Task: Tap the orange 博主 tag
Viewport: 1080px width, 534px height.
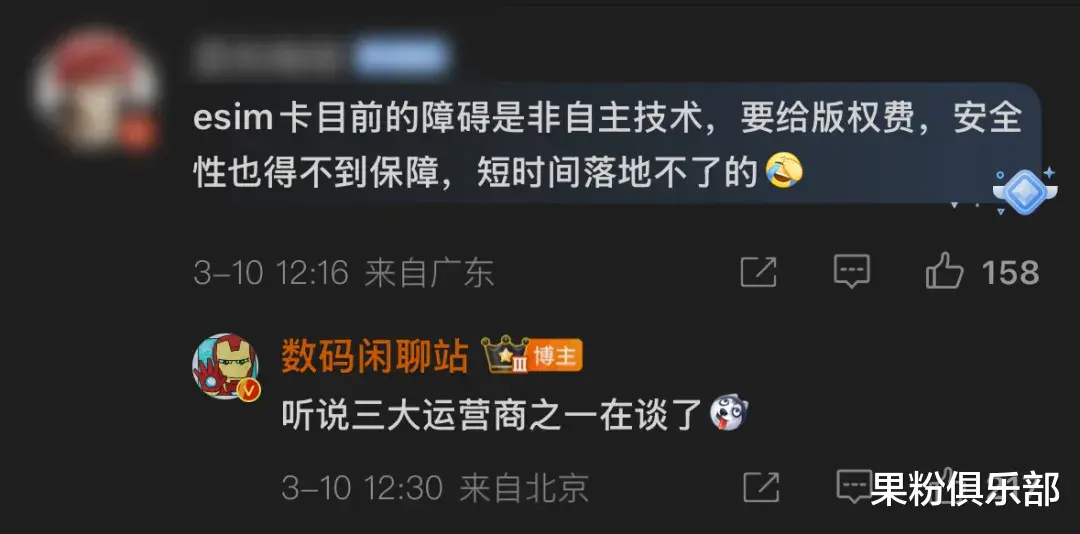Action: click(x=556, y=356)
